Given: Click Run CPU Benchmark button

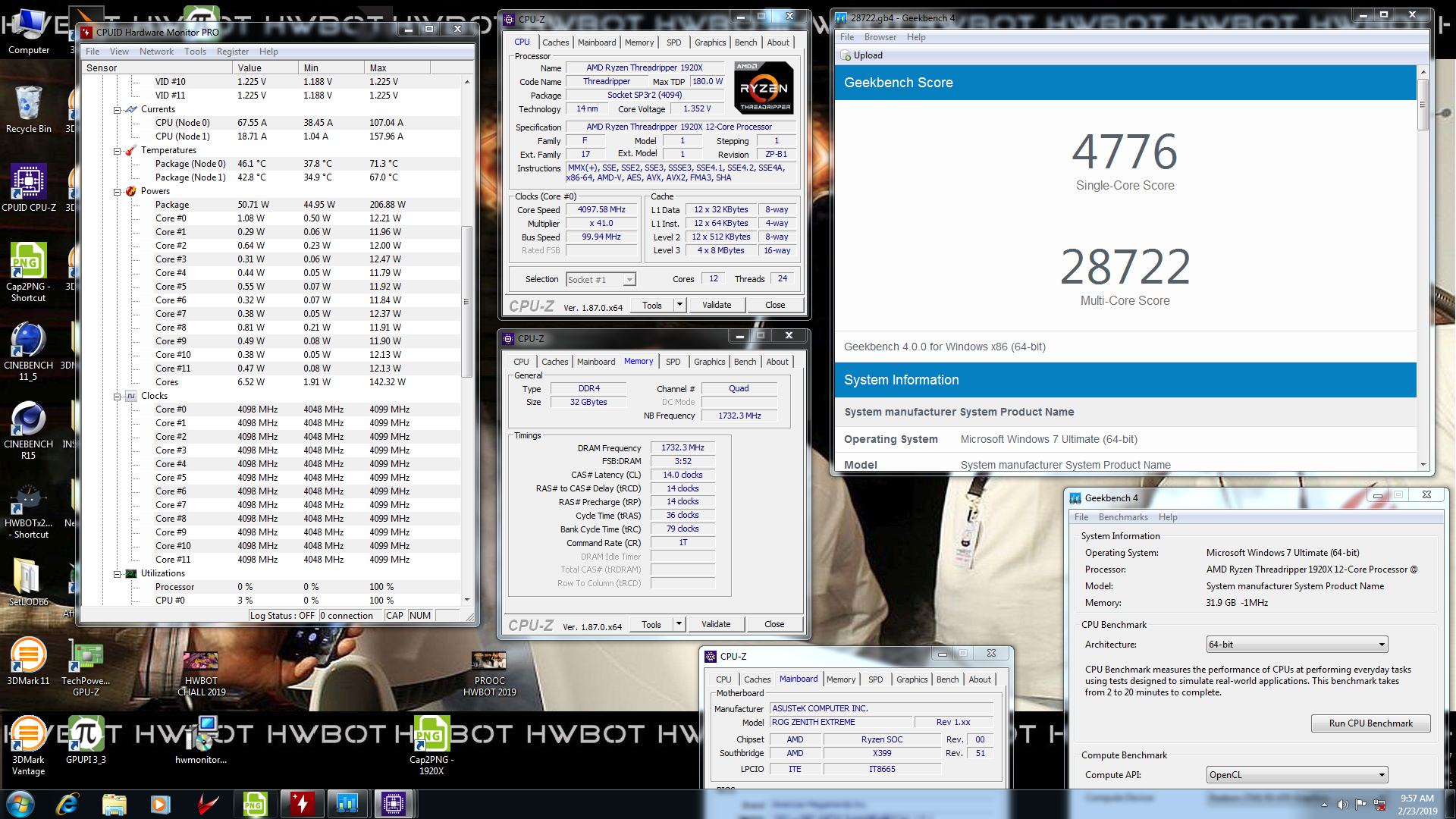Looking at the screenshot, I should pos(1370,723).
